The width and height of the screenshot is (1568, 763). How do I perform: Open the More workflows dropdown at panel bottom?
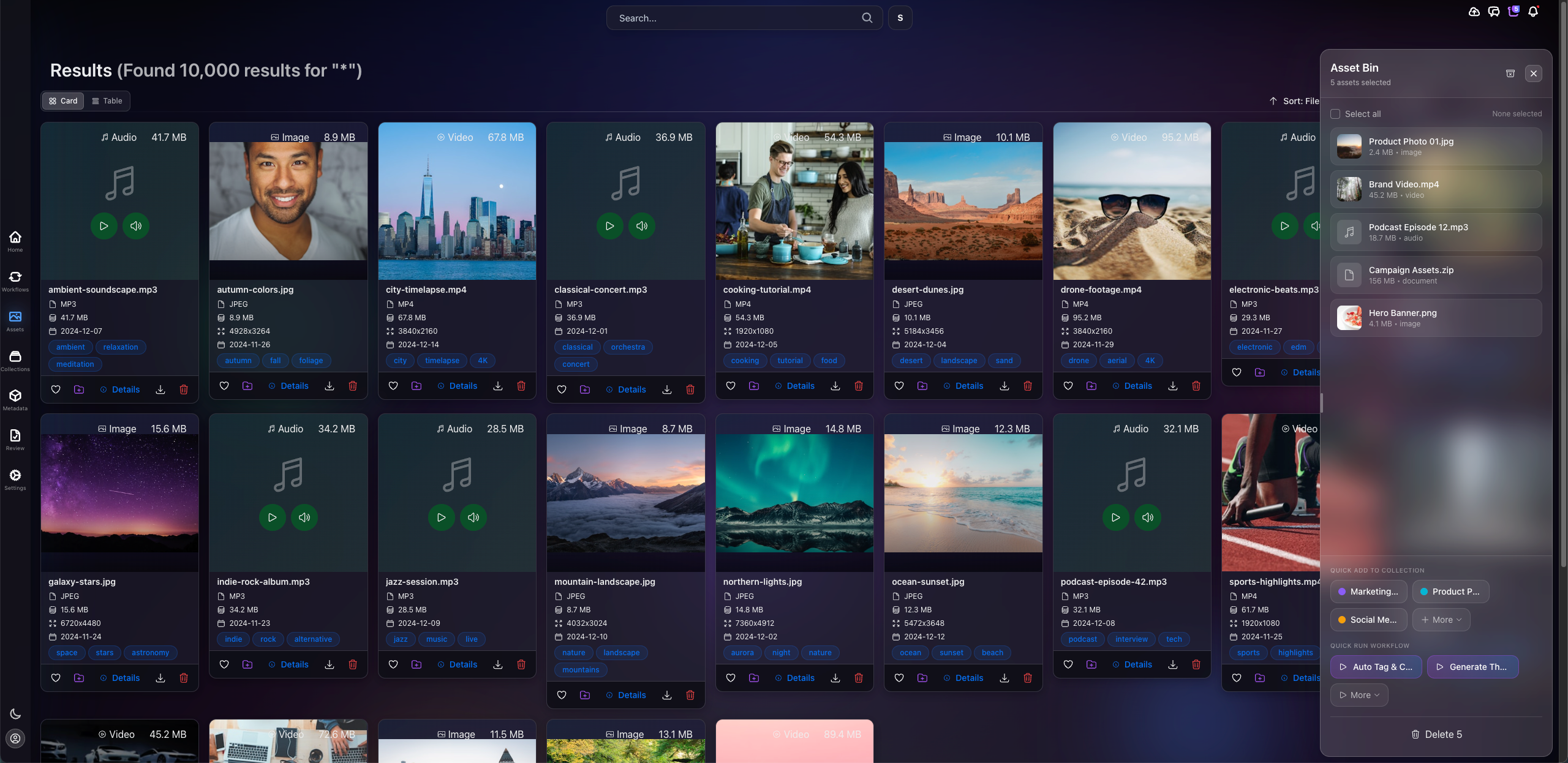coord(1359,694)
